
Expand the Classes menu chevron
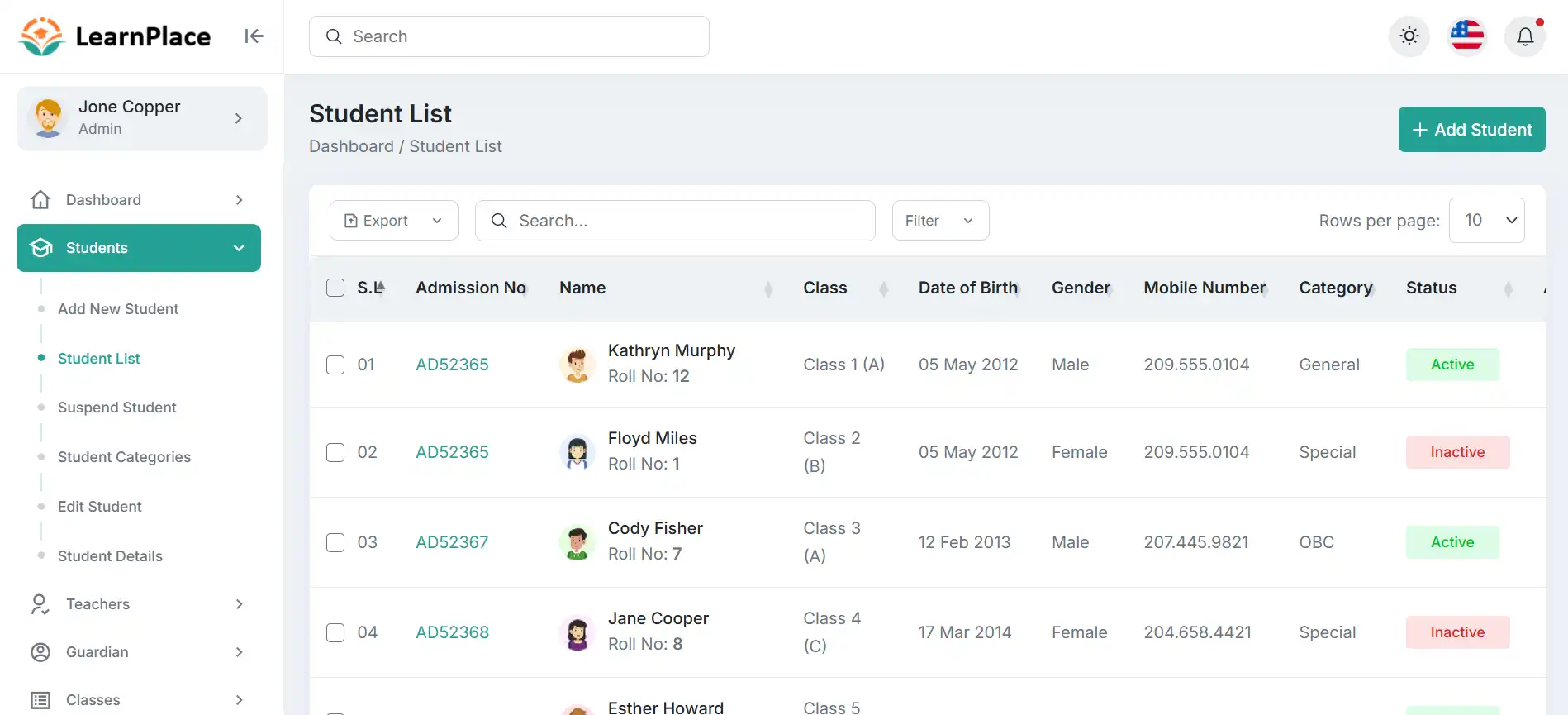coord(239,700)
